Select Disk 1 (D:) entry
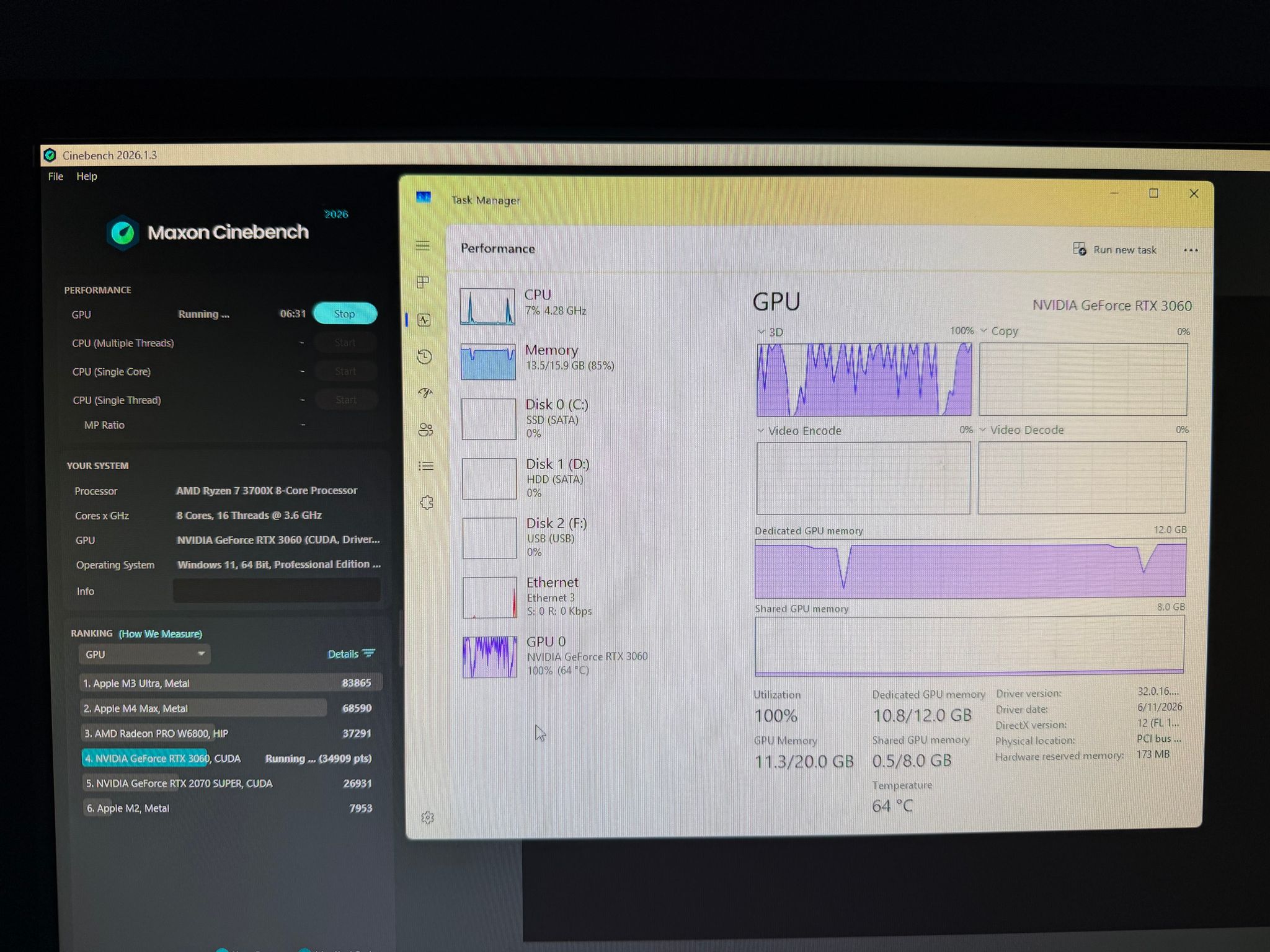 (x=558, y=478)
